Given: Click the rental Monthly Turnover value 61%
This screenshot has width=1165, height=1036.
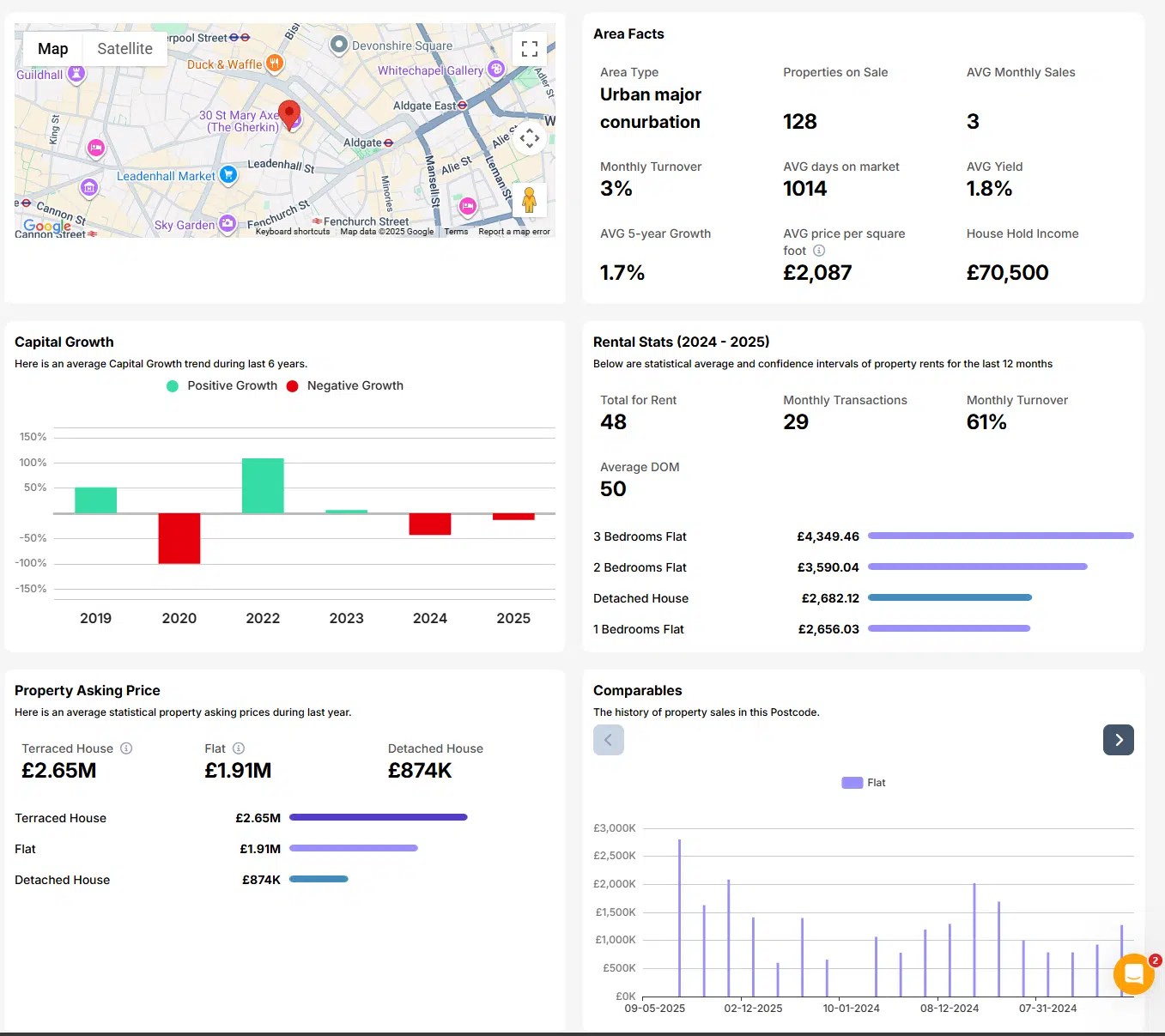Looking at the screenshot, I should pos(986,422).
